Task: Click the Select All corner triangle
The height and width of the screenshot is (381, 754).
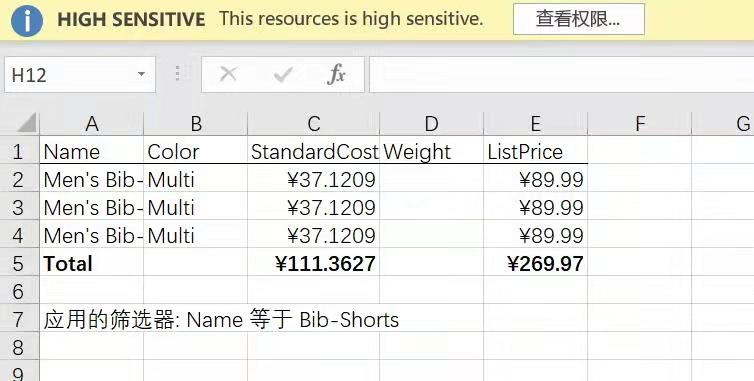Action: [27, 123]
